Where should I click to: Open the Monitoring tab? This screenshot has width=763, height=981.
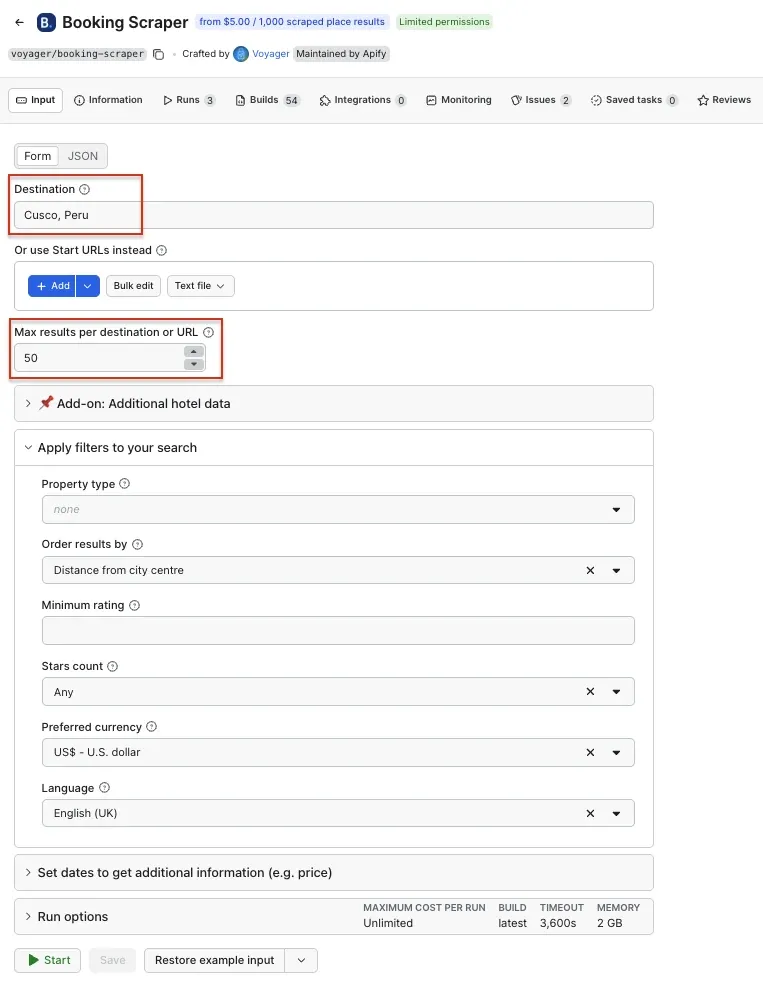coord(459,100)
